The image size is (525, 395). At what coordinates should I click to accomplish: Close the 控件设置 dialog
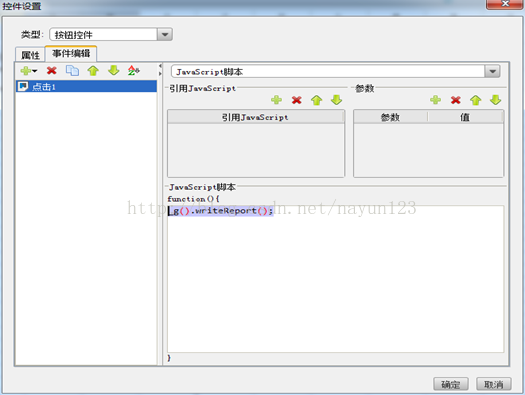[x=505, y=4]
